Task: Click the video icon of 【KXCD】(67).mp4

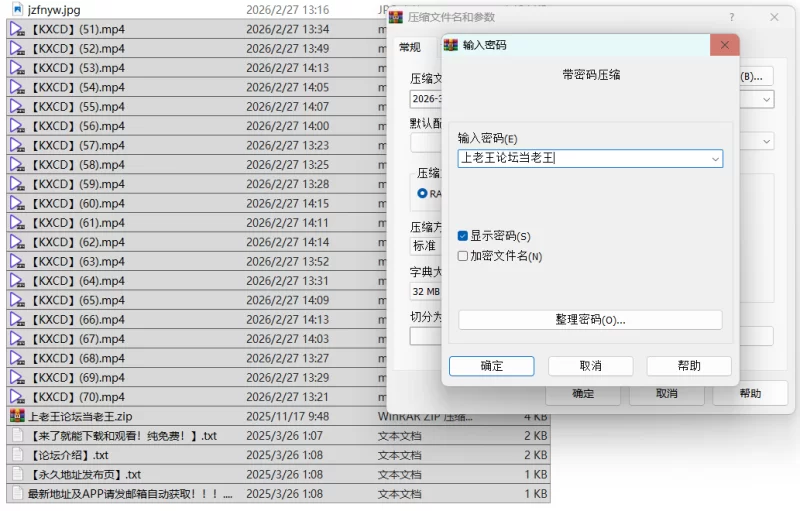Action: pos(17,340)
